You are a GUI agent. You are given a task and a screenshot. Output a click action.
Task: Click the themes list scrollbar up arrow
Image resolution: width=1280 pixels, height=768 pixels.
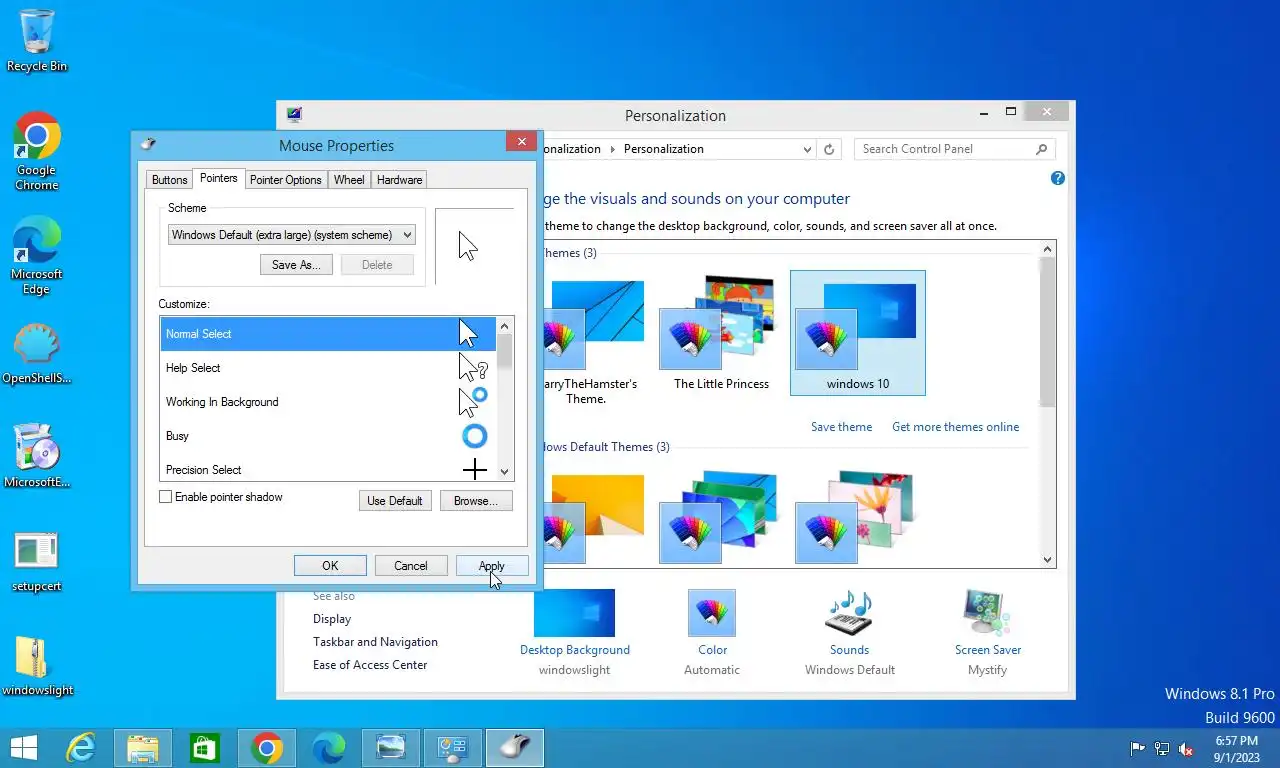[x=1047, y=249]
